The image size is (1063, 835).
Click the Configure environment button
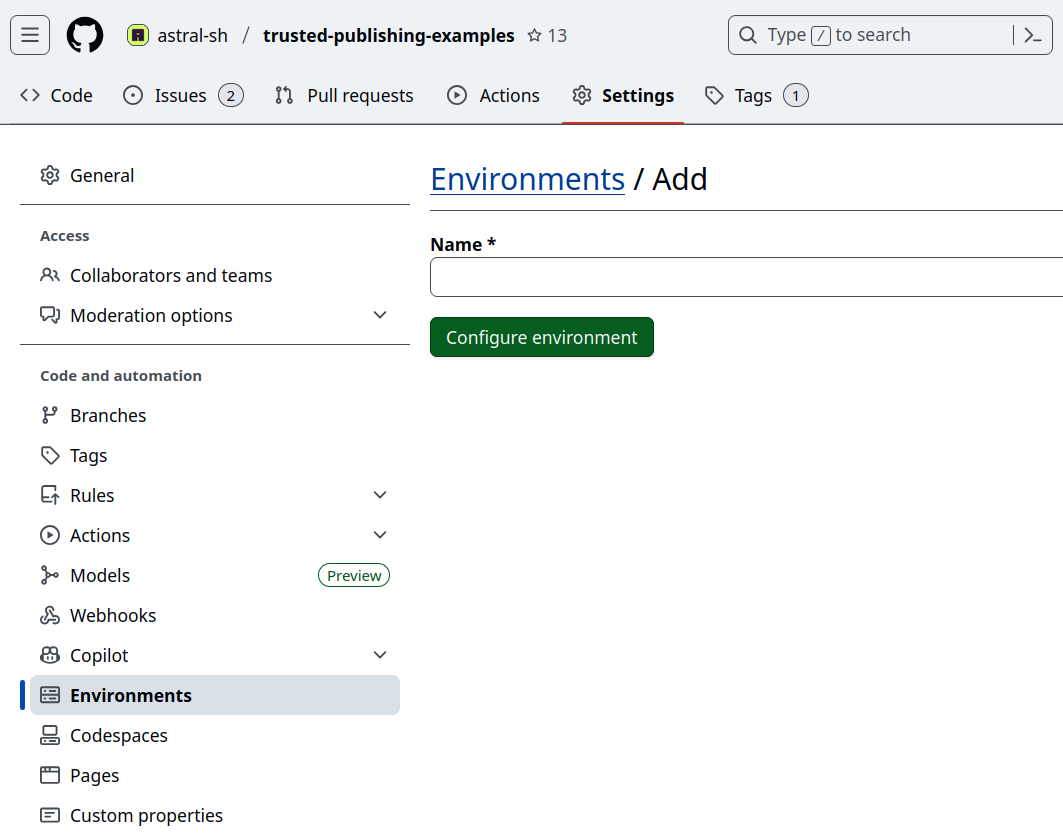541,337
